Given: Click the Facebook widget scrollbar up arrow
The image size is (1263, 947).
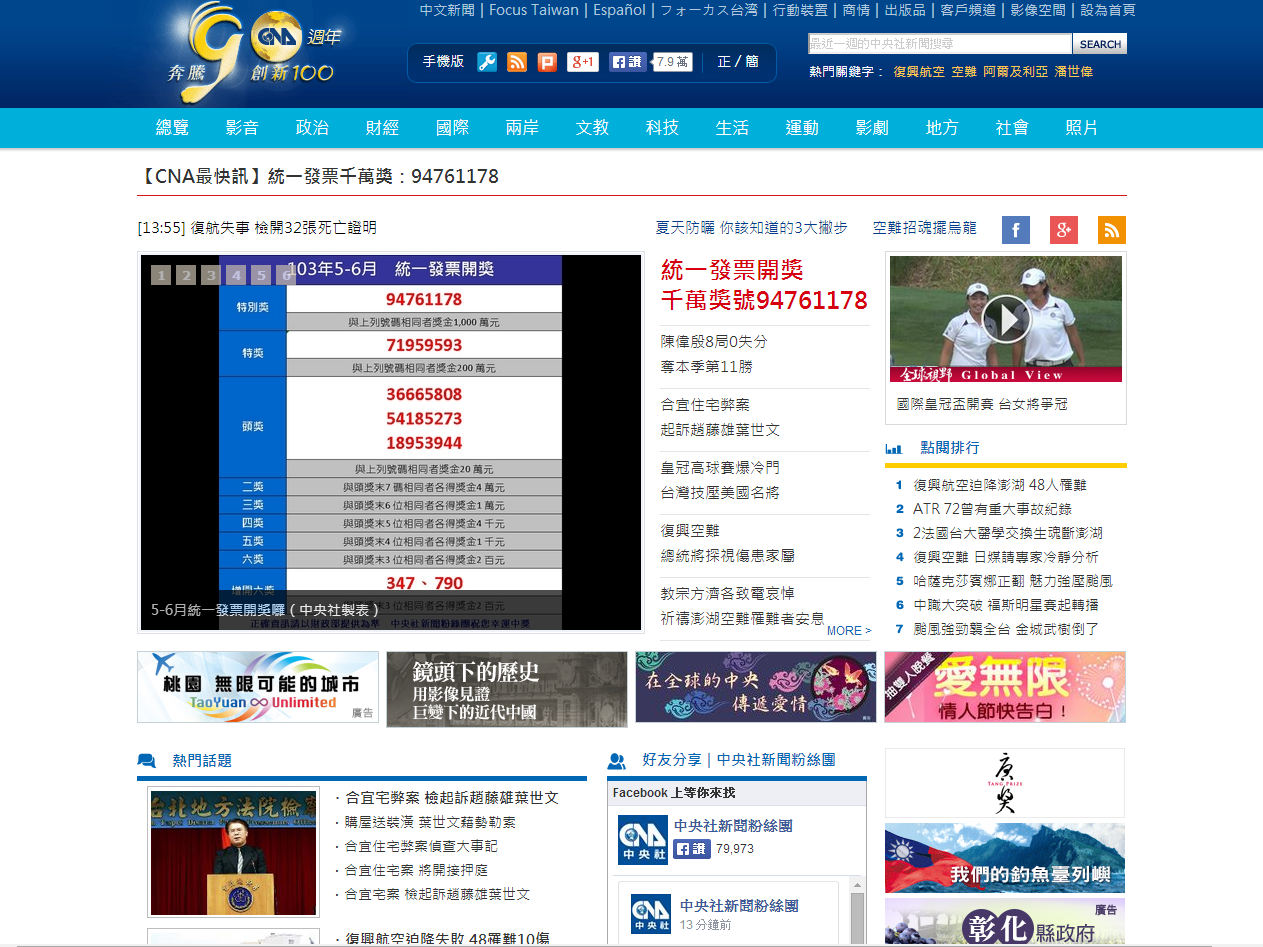Looking at the screenshot, I should (x=857, y=886).
